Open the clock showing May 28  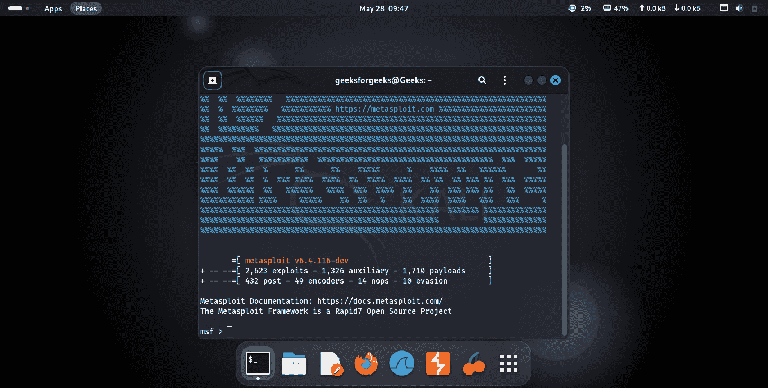pos(384,8)
